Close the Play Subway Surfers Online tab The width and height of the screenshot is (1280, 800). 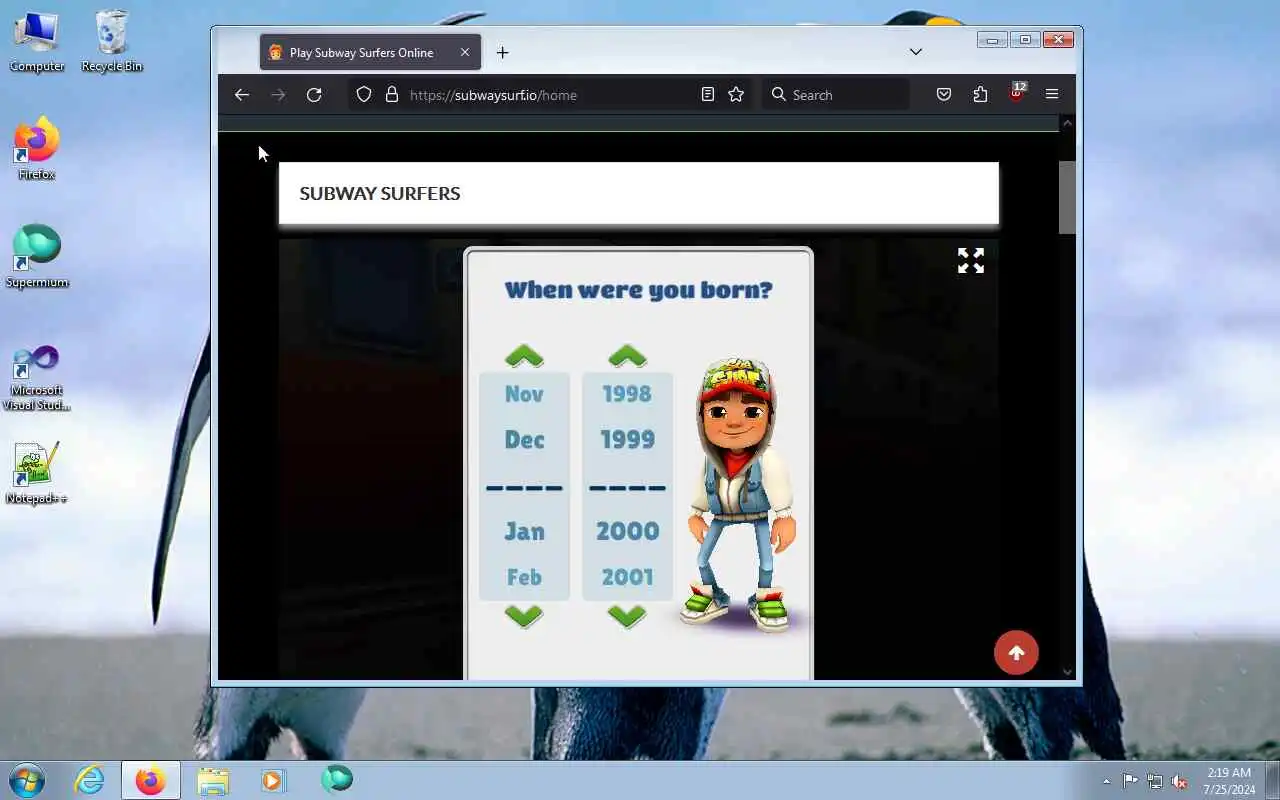465,52
